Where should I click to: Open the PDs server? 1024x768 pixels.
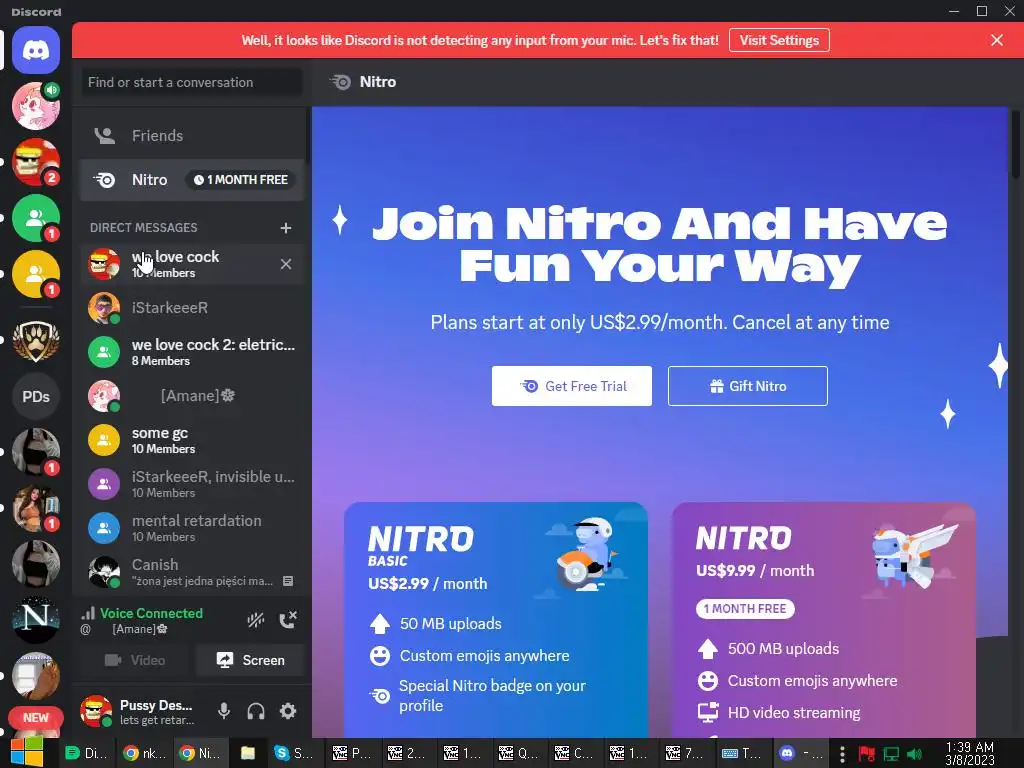pos(36,396)
